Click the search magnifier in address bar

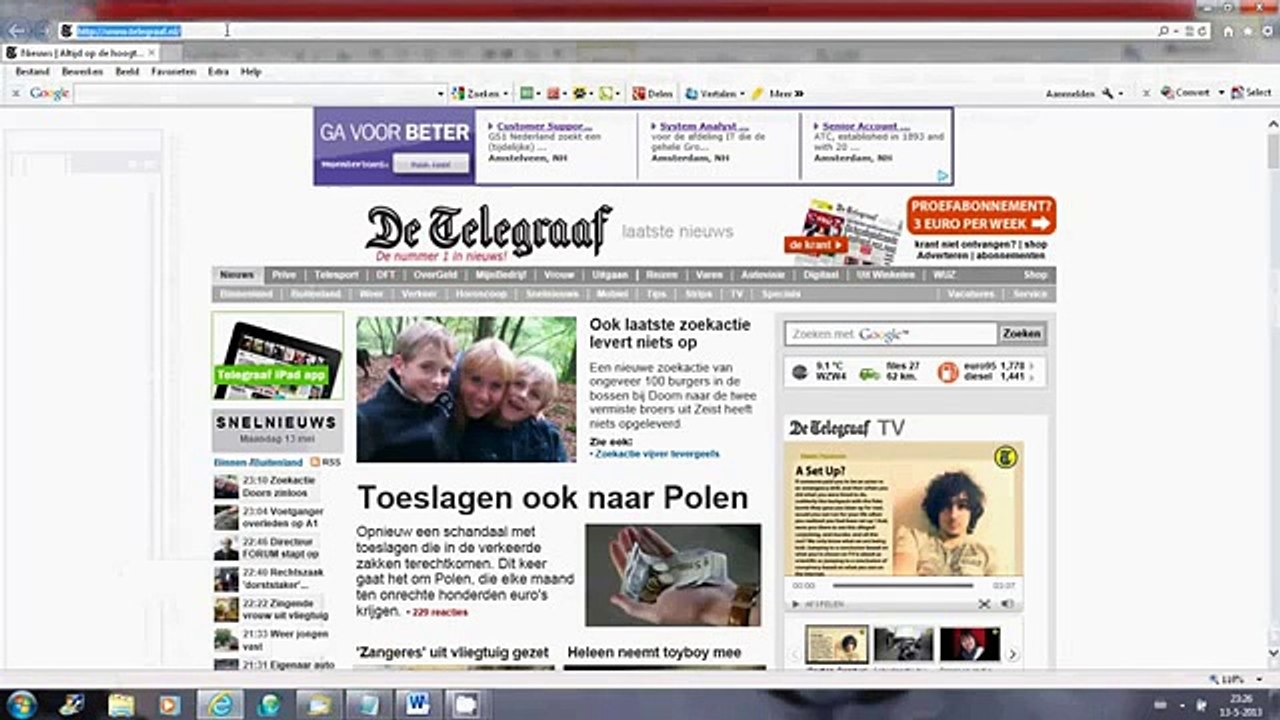point(1163,31)
